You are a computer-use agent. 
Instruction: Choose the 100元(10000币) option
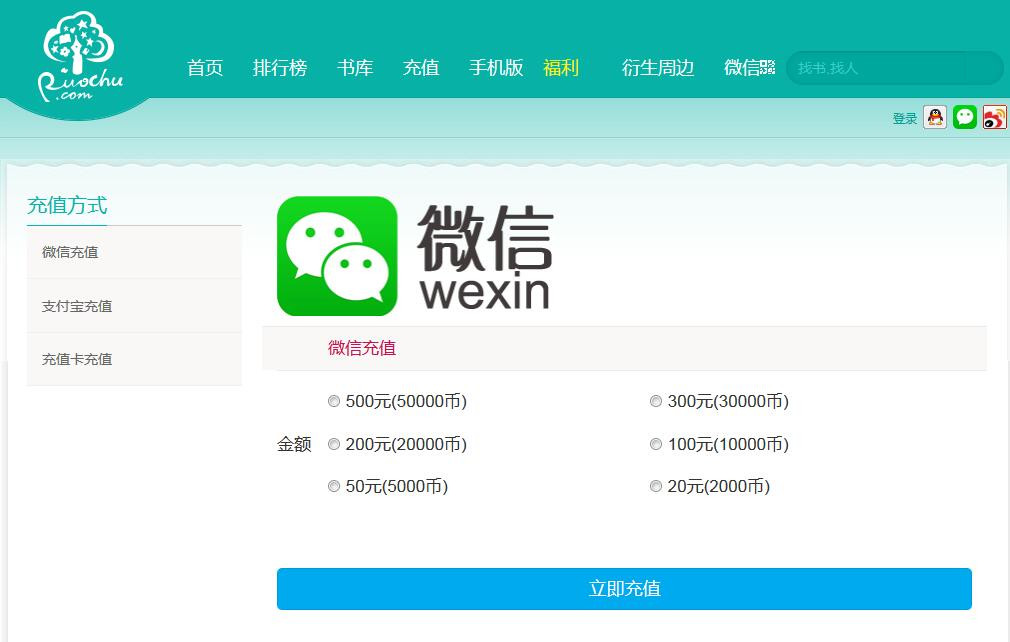pos(656,444)
